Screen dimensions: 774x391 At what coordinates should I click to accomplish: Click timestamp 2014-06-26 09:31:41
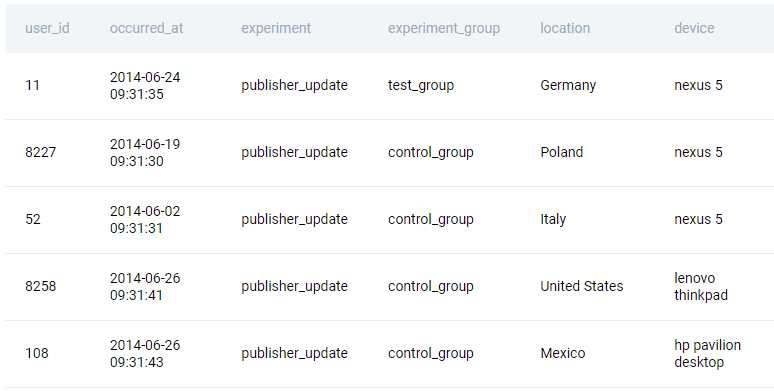click(145, 287)
